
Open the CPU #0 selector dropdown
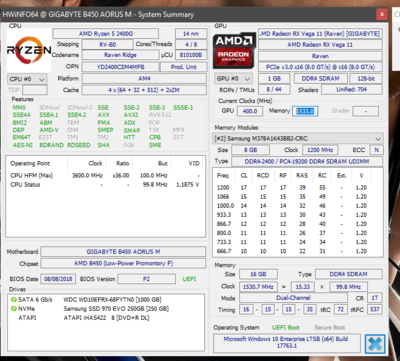(x=27, y=79)
